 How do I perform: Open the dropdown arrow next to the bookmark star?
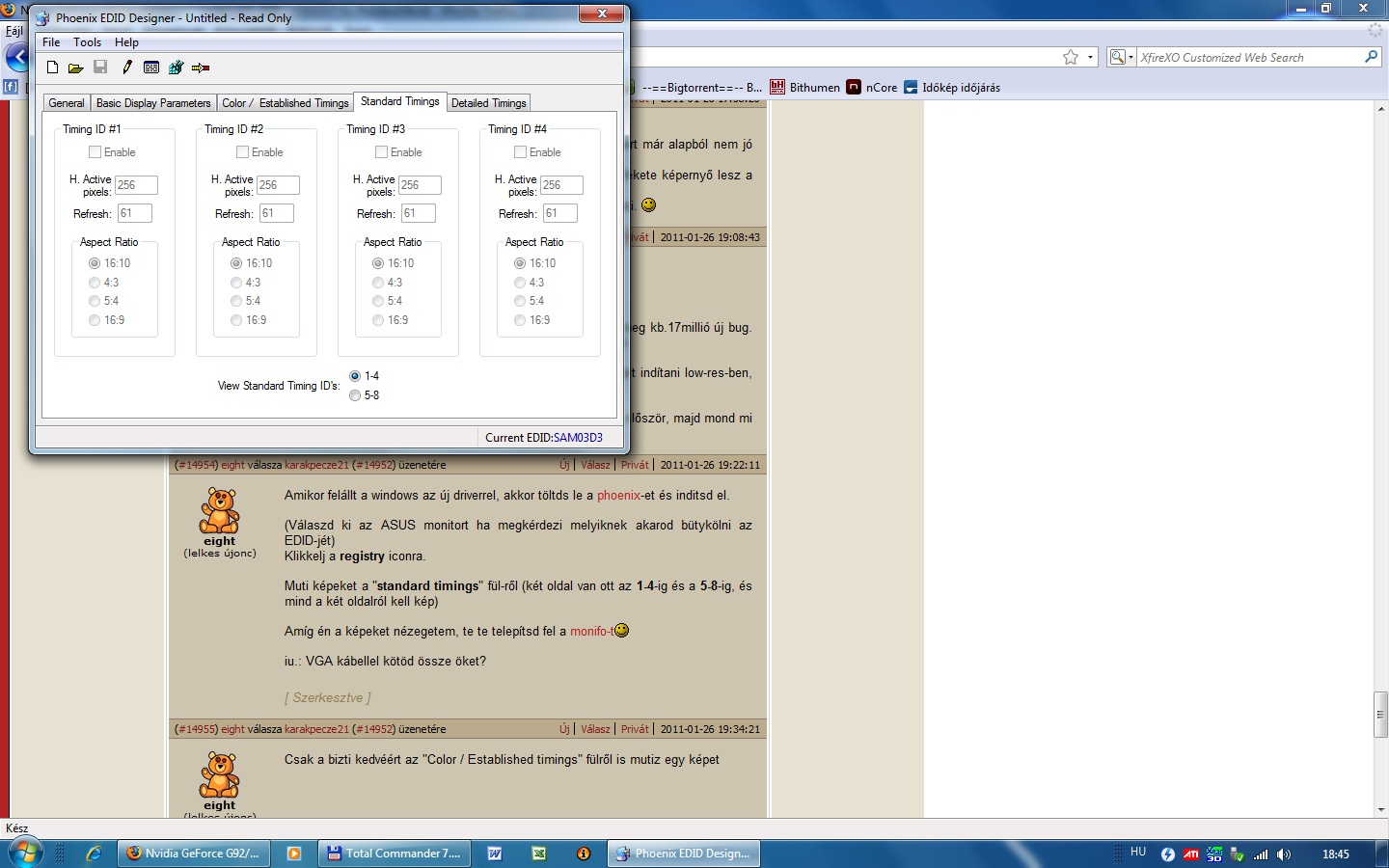pyautogui.click(x=1091, y=57)
